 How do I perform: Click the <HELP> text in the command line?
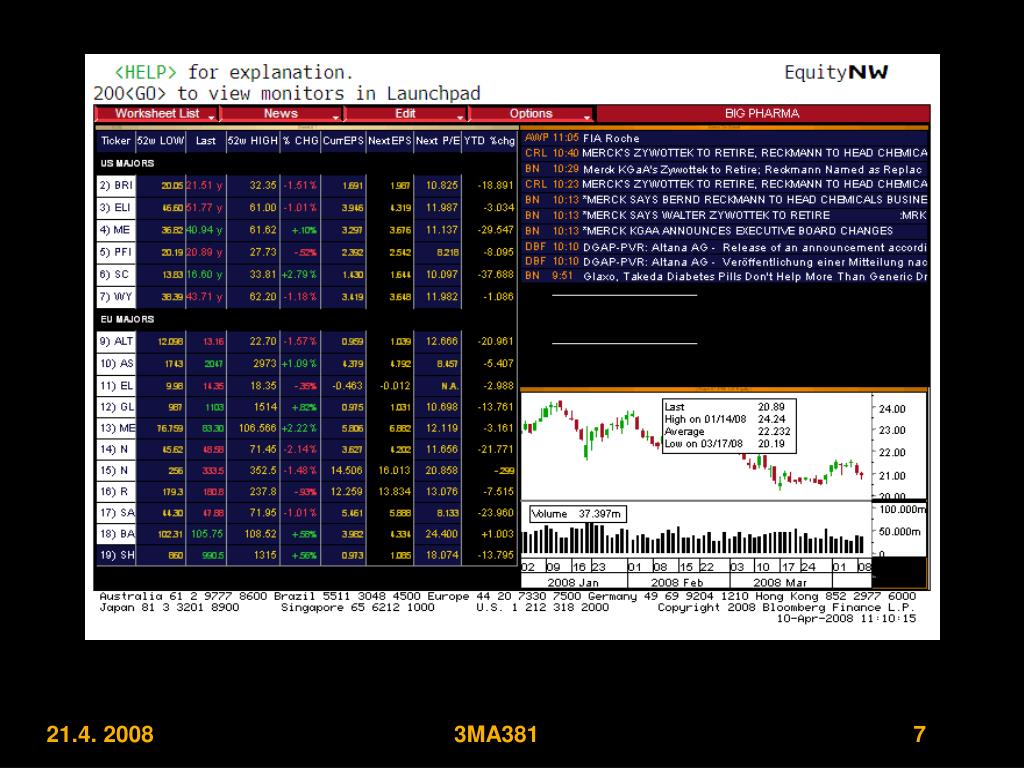(x=146, y=72)
